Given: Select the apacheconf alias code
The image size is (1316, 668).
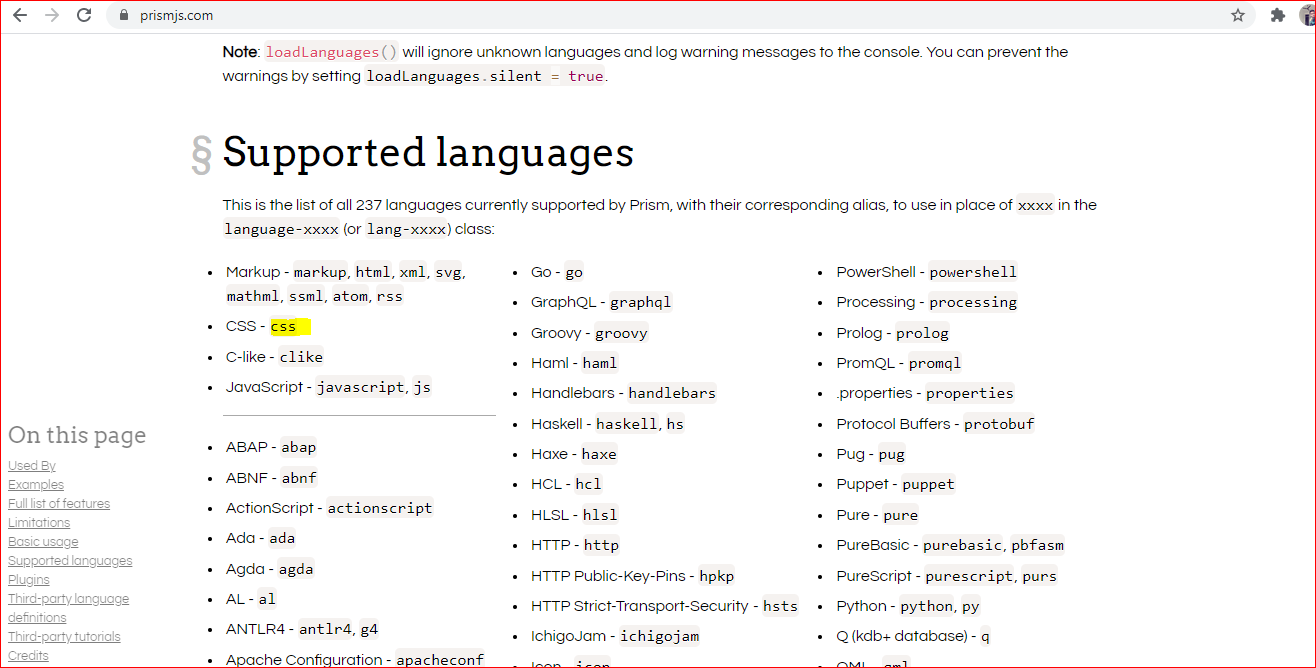Looking at the screenshot, I should (x=440, y=660).
